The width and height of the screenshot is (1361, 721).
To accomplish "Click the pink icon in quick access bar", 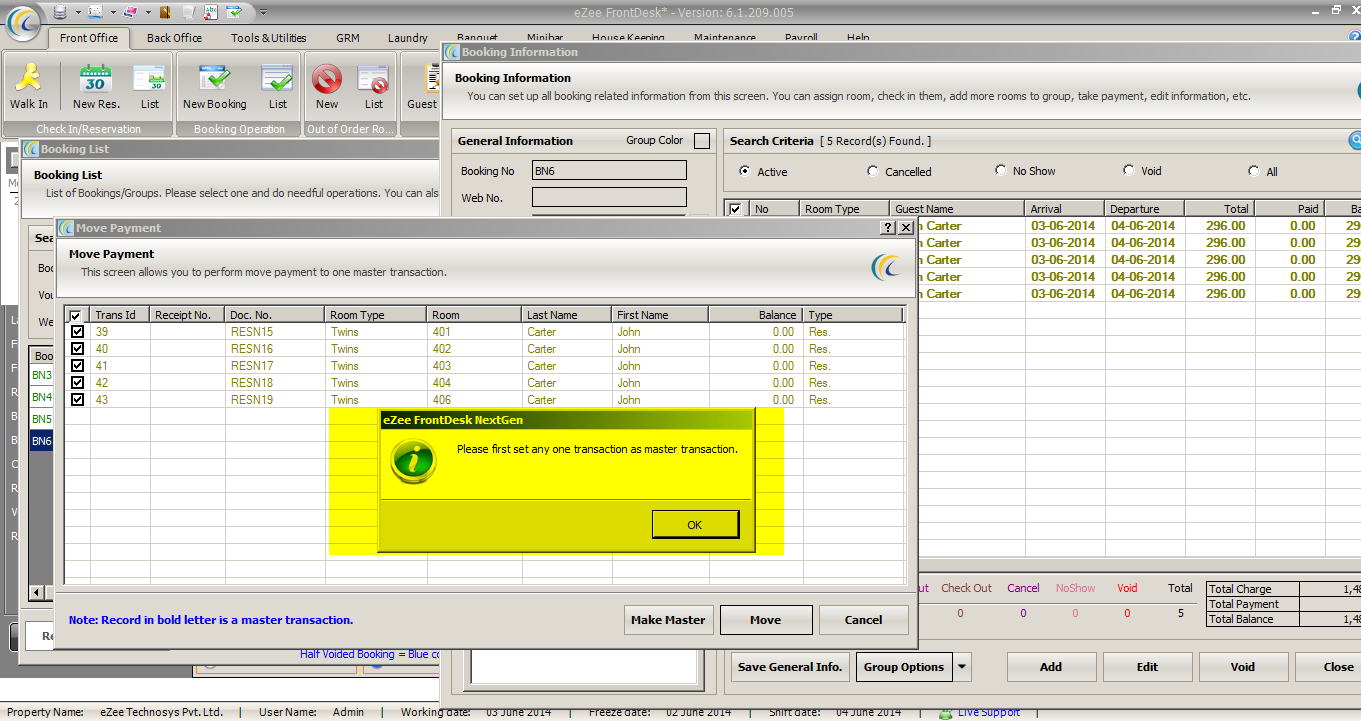I will [x=129, y=12].
